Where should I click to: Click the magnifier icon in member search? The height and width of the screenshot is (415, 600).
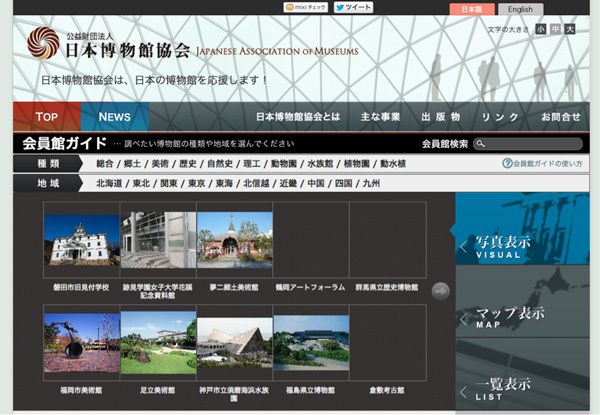481,144
